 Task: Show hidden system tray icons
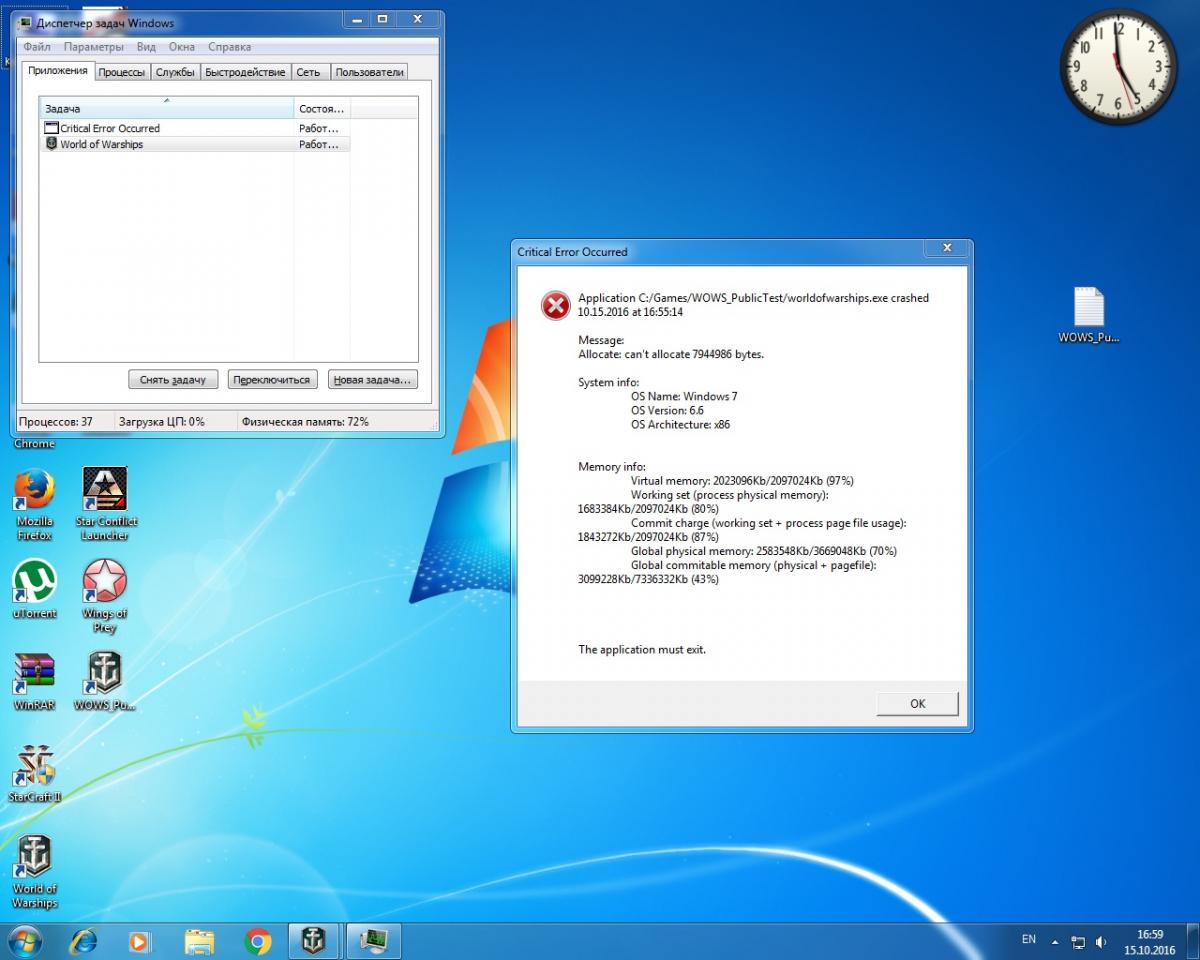click(1053, 942)
